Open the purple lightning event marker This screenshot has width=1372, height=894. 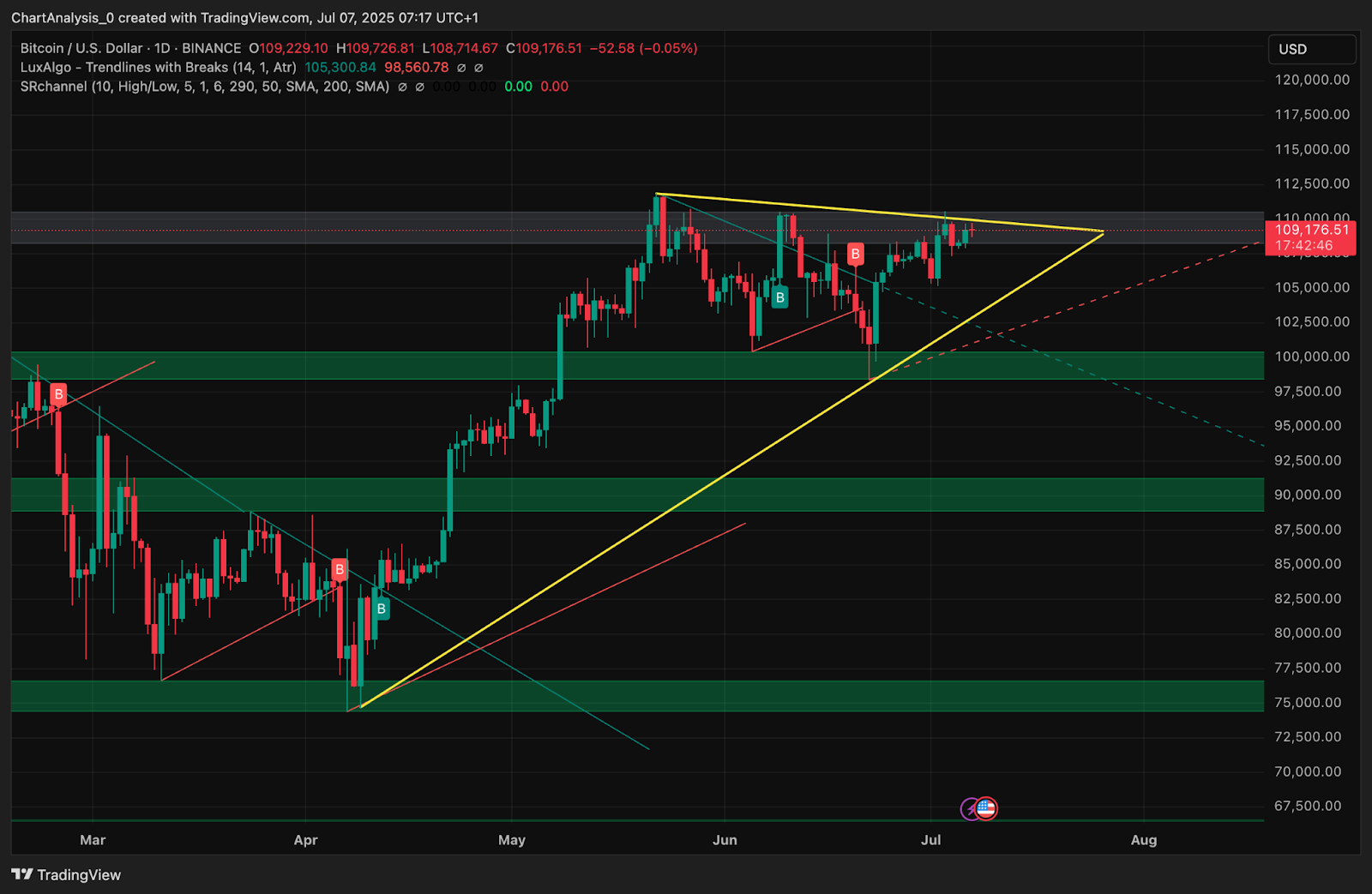970,808
